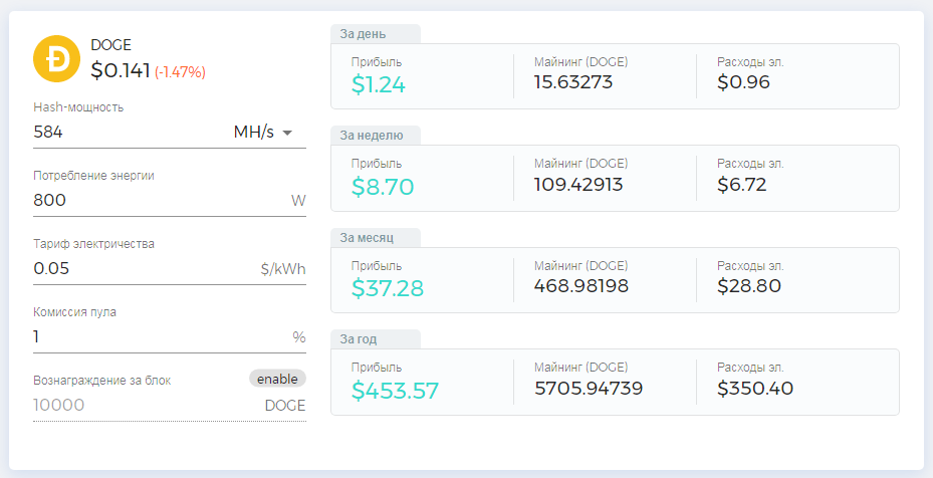This screenshot has width=933, height=478.
Task: Click the yearly electricity cost $350.40
Action: coord(755,388)
